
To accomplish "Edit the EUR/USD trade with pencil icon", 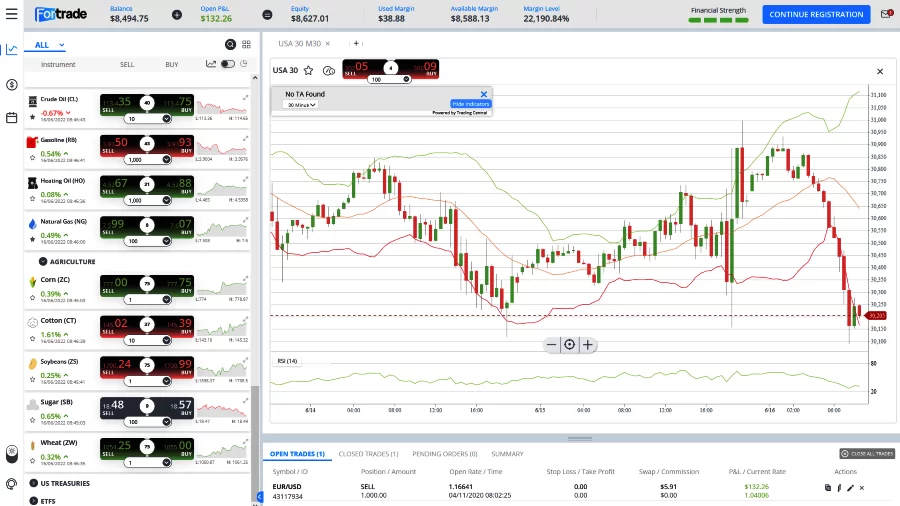I will pyautogui.click(x=850, y=488).
